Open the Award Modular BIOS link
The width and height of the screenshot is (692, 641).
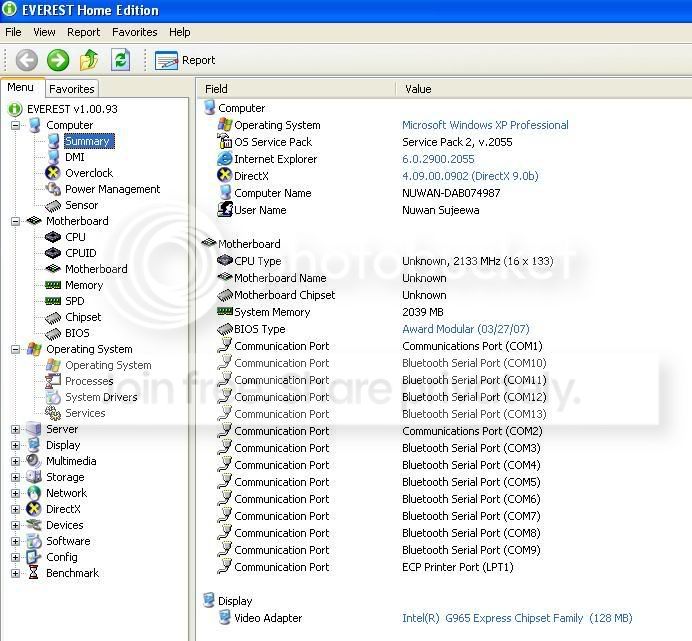tap(466, 329)
